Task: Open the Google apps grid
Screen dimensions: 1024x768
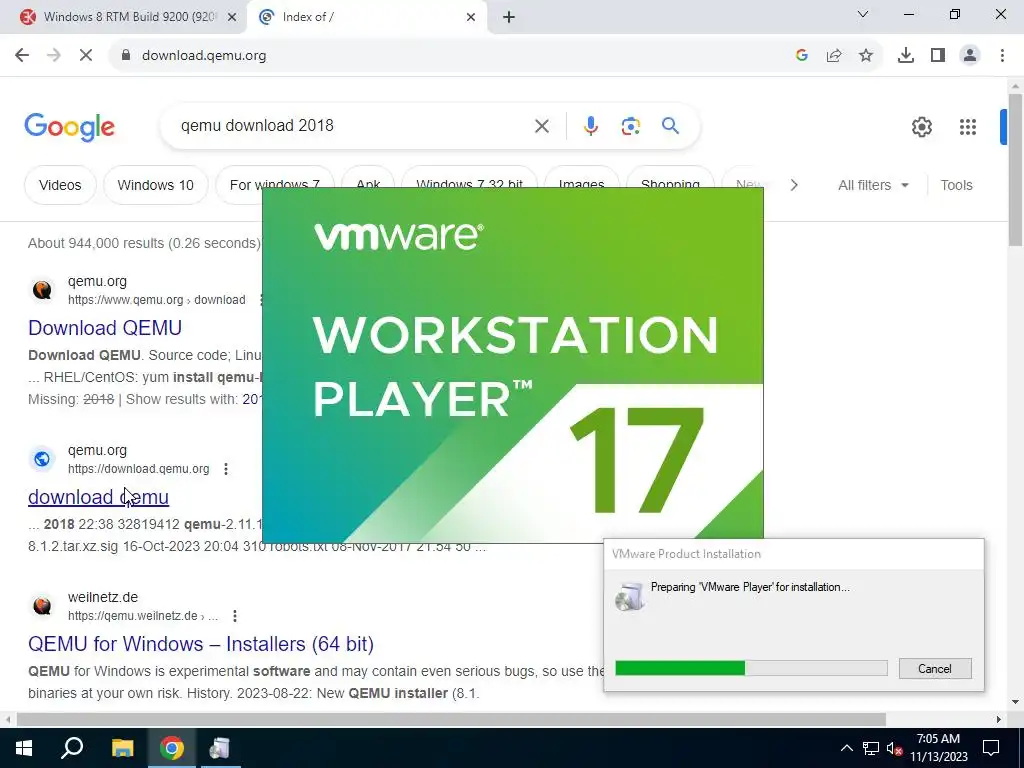Action: click(x=968, y=127)
